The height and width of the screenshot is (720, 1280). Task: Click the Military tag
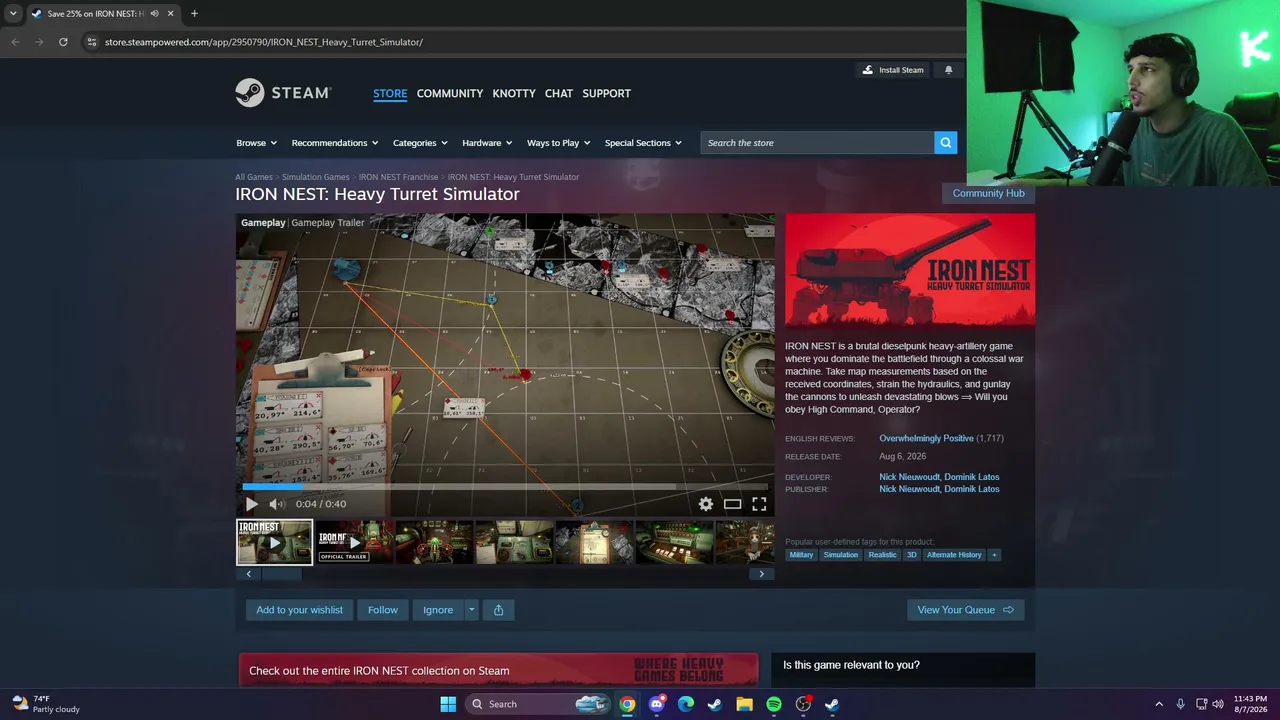tap(801, 555)
